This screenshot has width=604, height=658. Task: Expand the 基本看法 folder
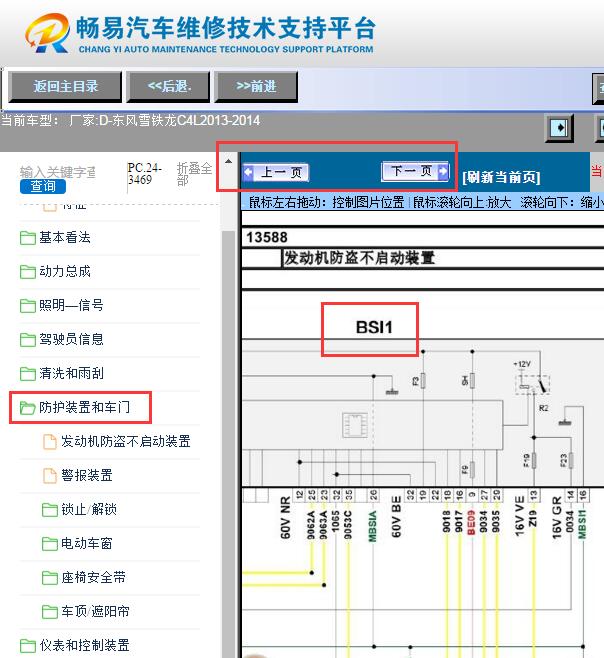click(x=65, y=238)
